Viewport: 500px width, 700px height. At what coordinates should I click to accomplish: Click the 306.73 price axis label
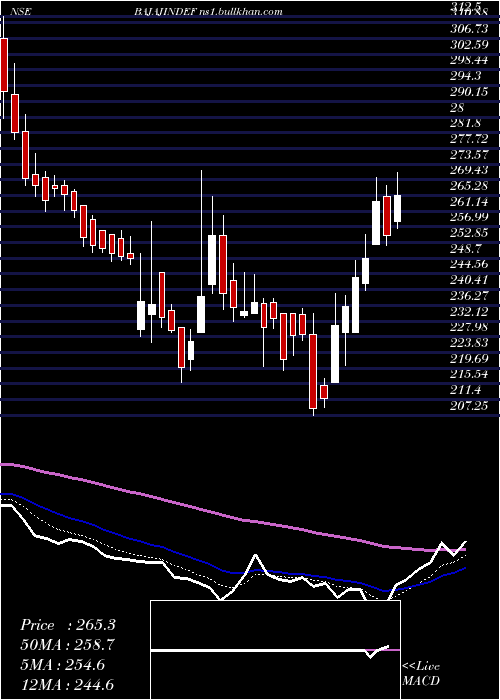[471, 29]
